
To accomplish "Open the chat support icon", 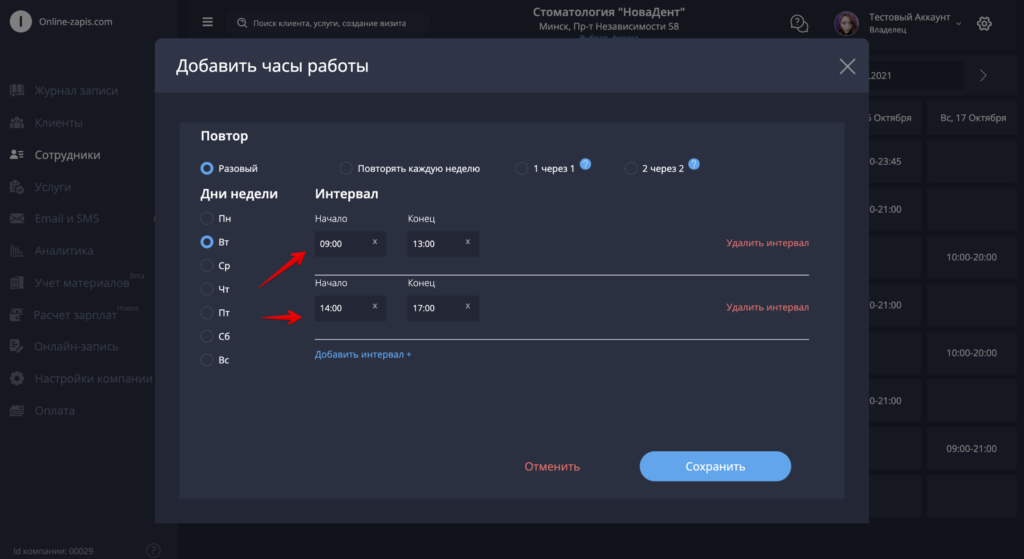I will click(x=799, y=24).
